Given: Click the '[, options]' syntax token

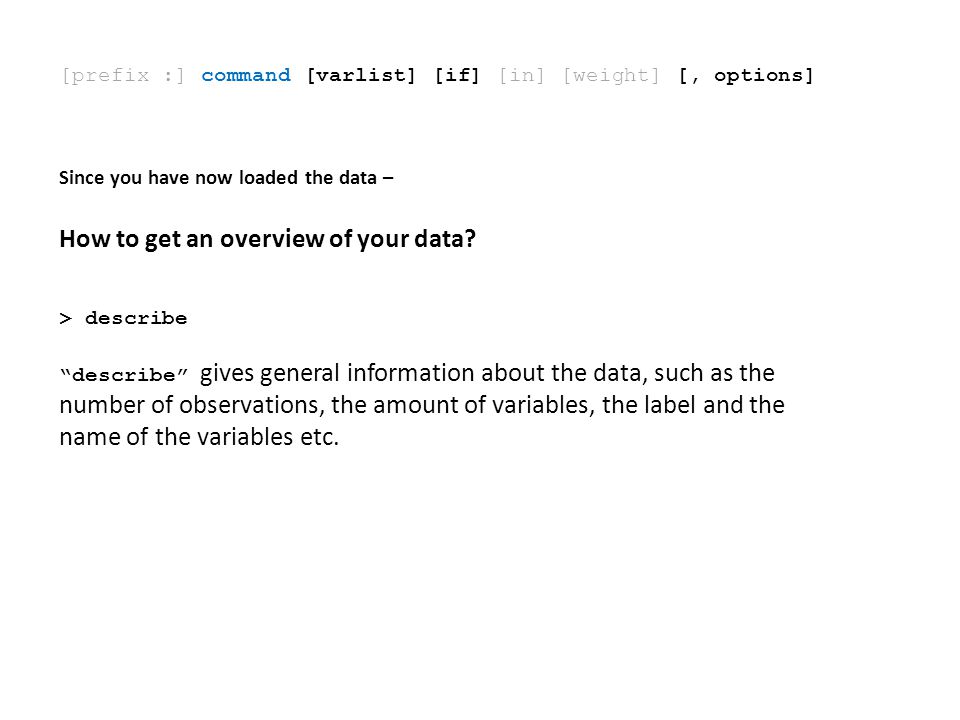Looking at the screenshot, I should 746,76.
